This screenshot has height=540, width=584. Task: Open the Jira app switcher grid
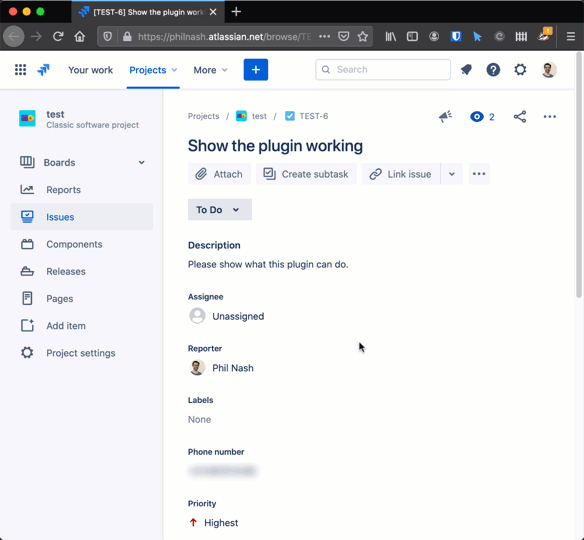pyautogui.click(x=20, y=70)
